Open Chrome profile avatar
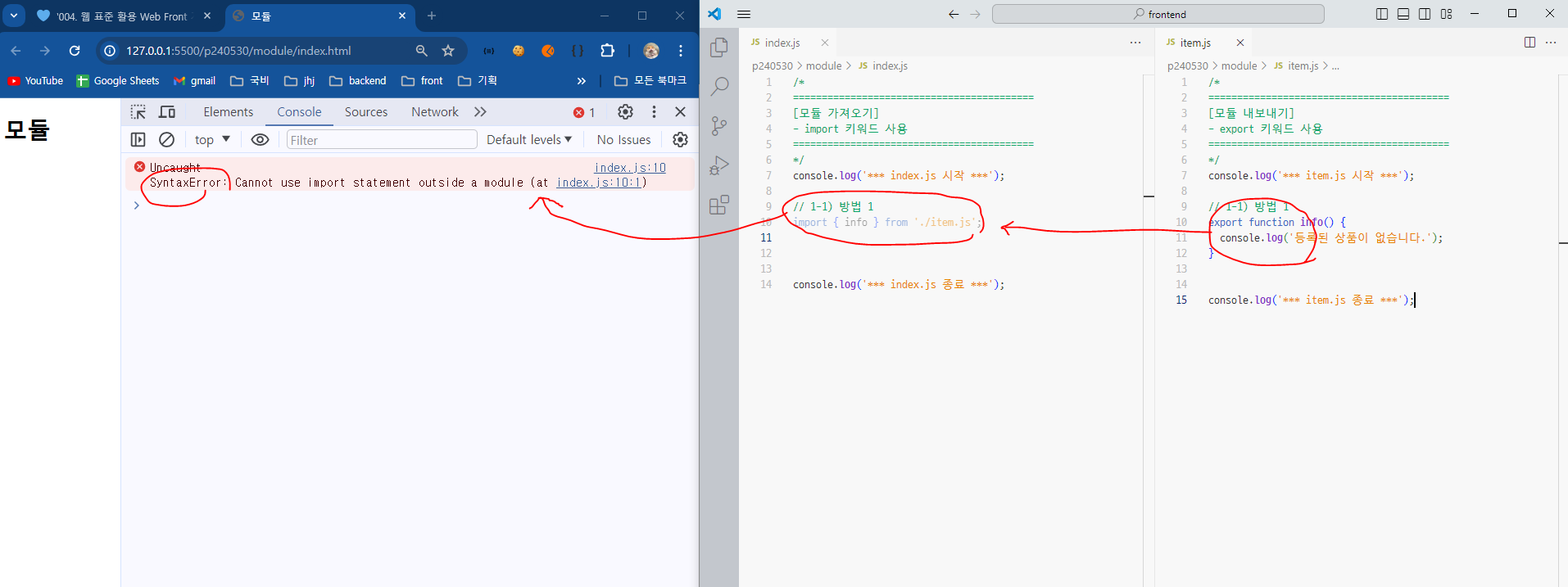 point(651,51)
